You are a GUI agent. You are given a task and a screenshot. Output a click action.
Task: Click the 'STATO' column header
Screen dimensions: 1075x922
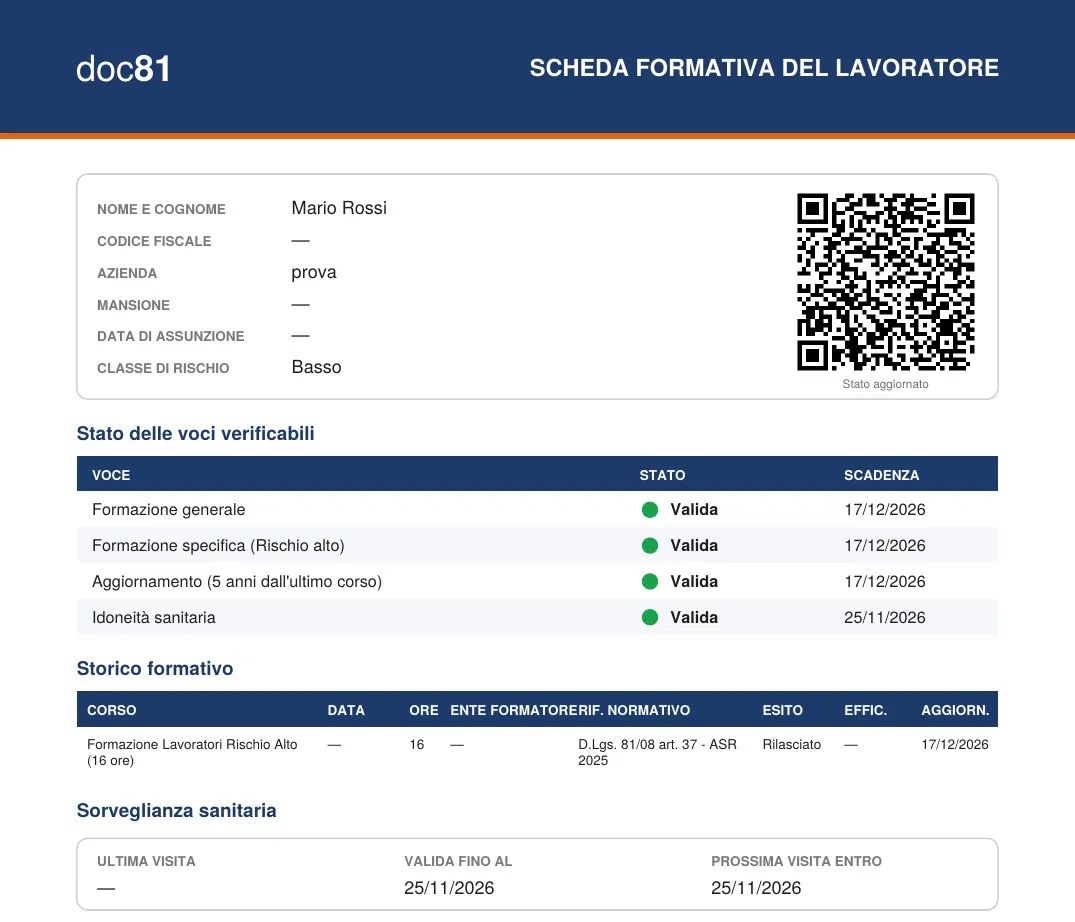point(662,475)
